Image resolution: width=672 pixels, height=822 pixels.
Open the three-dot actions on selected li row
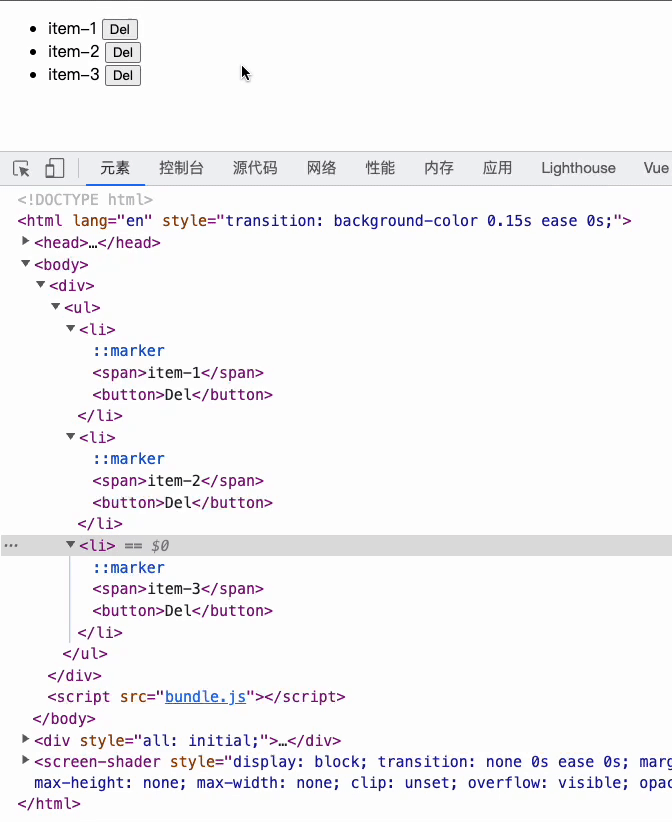(11, 546)
